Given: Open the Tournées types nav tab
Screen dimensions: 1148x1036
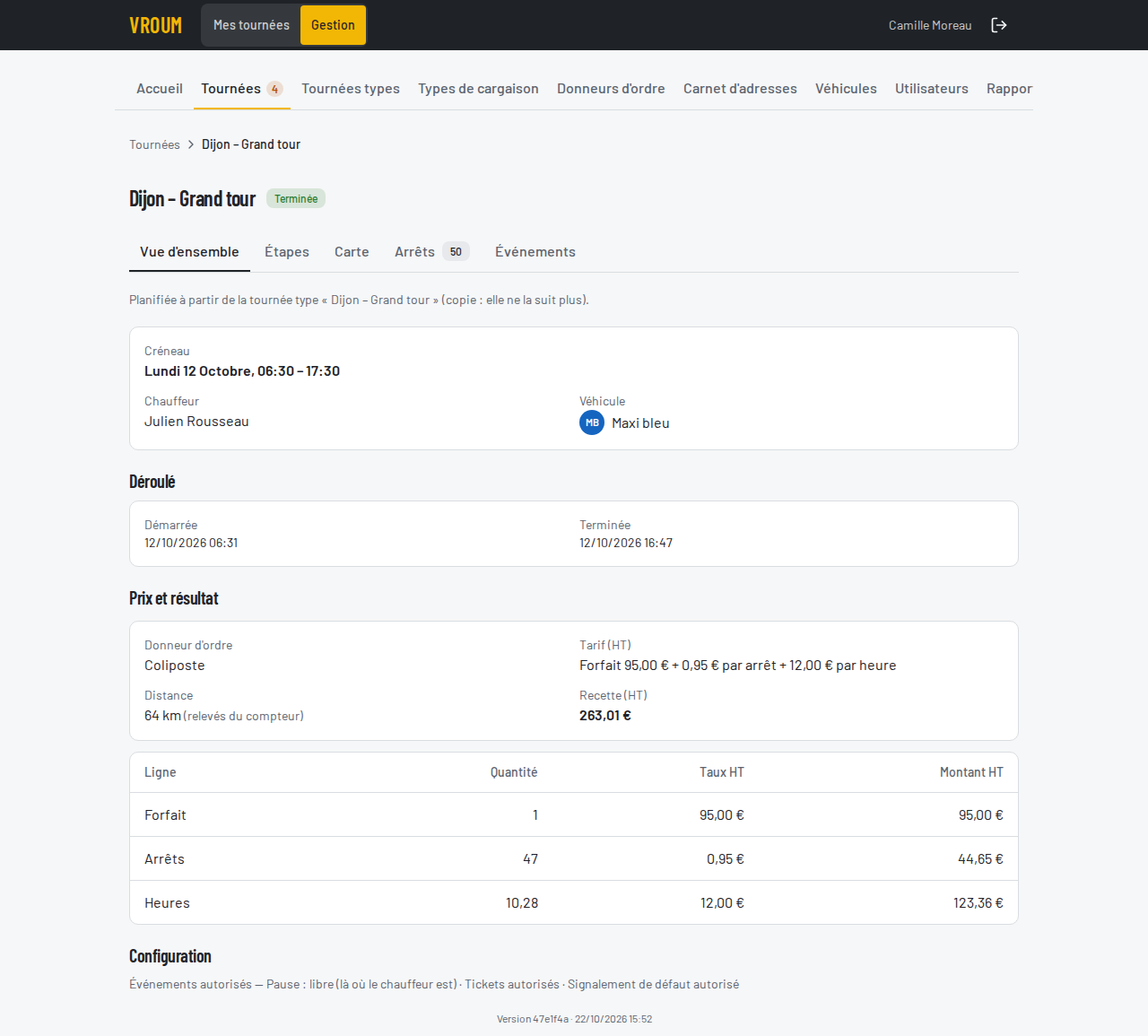Looking at the screenshot, I should point(351,89).
